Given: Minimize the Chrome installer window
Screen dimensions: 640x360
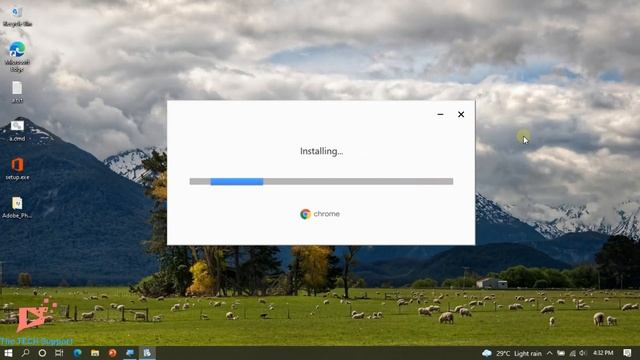Looking at the screenshot, I should [440, 114].
